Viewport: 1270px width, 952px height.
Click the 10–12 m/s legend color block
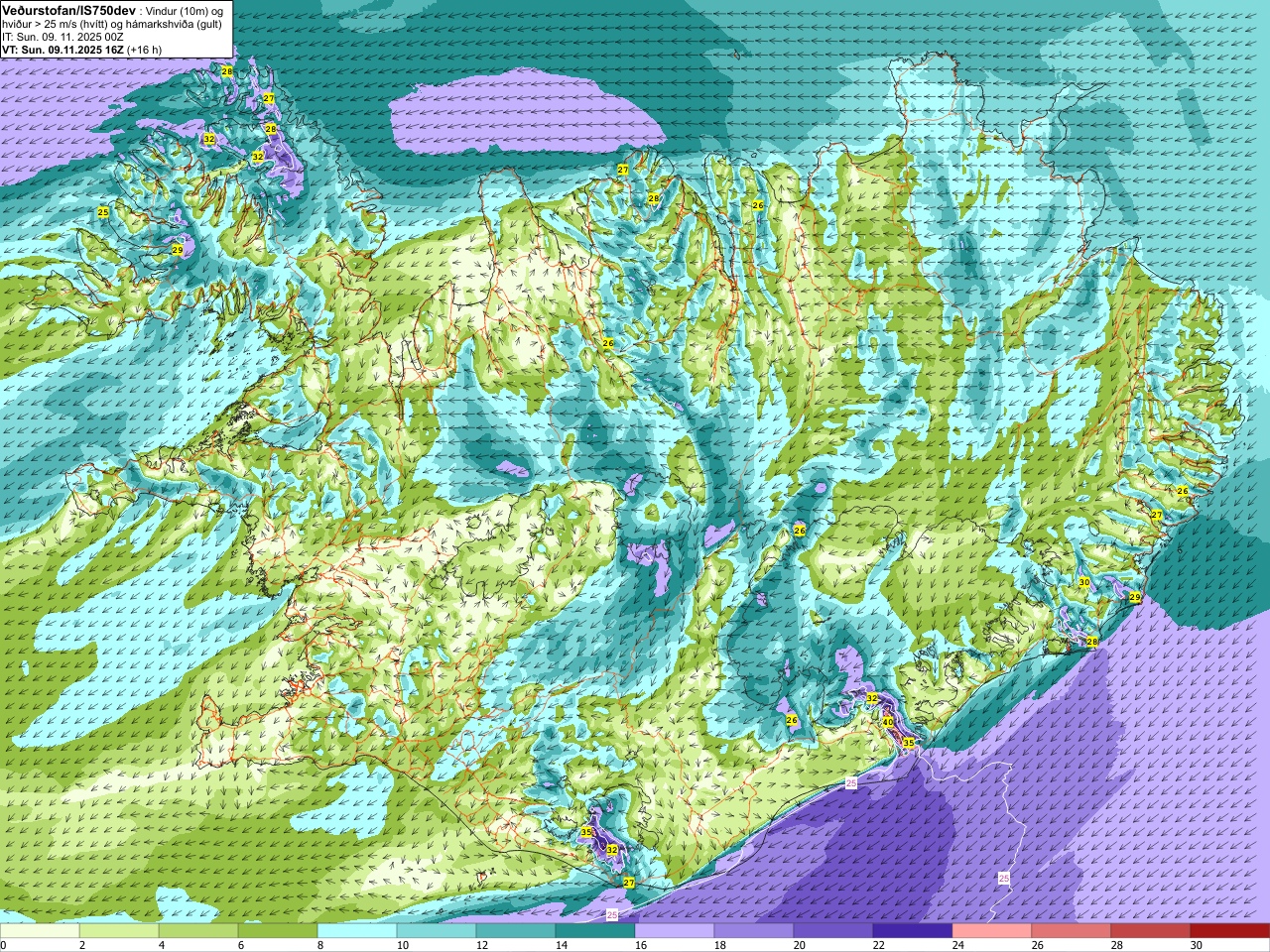pos(437,931)
